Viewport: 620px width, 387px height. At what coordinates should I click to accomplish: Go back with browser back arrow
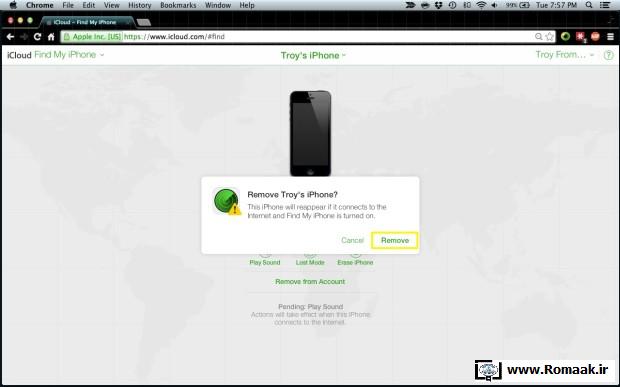10,37
